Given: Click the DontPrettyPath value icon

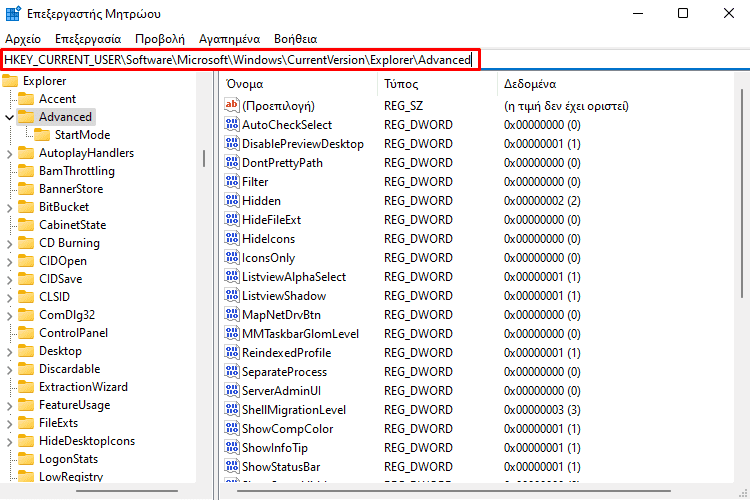Looking at the screenshot, I should pos(232,163).
